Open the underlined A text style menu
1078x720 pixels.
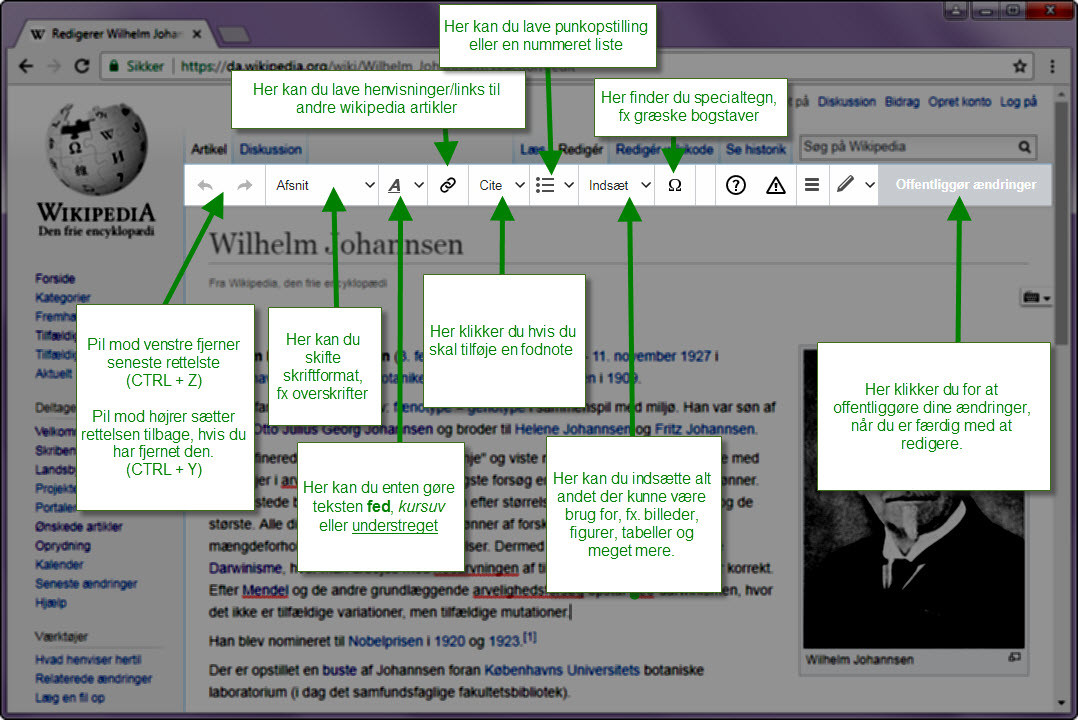coord(403,185)
